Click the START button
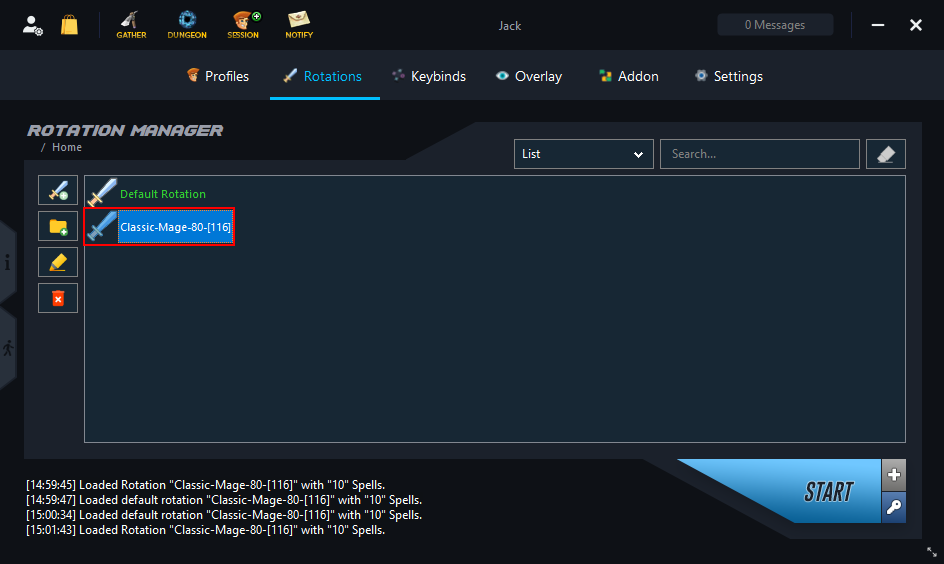944x564 pixels. click(x=828, y=492)
